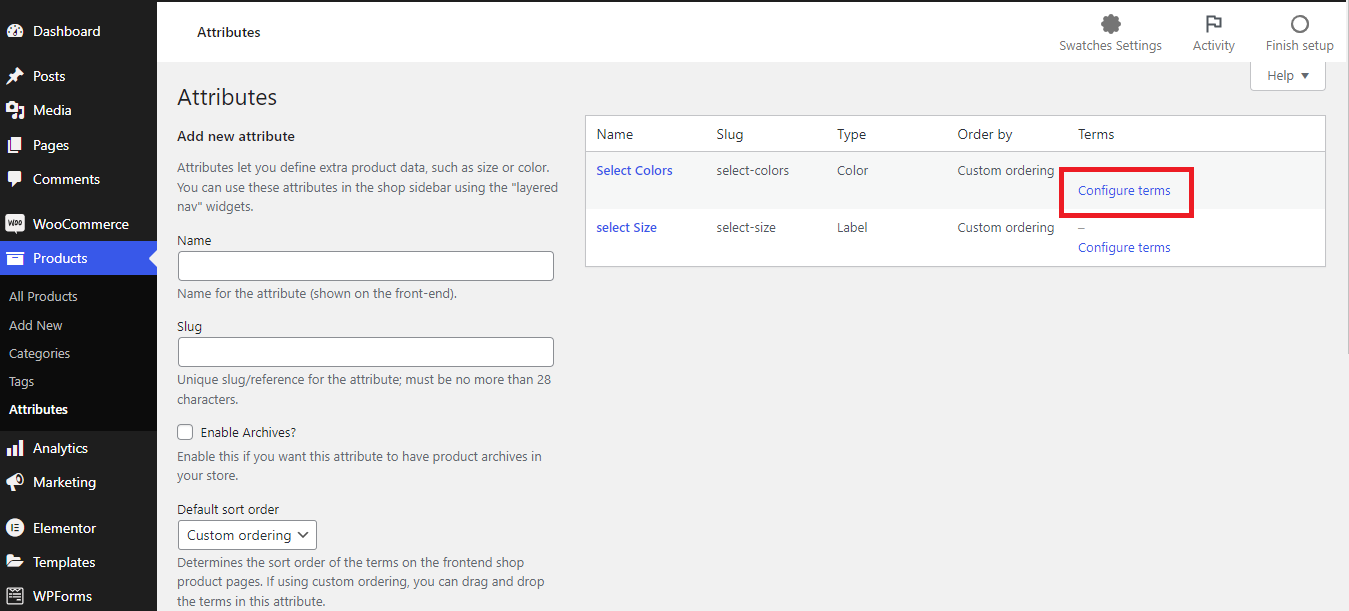Click the Marketing megaphone icon
1349x611 pixels.
15,482
